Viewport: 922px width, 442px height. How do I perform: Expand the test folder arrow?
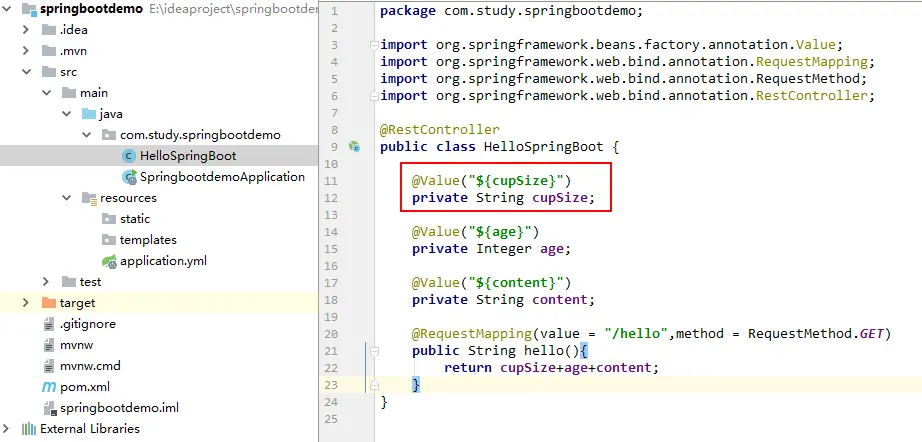click(x=46, y=282)
